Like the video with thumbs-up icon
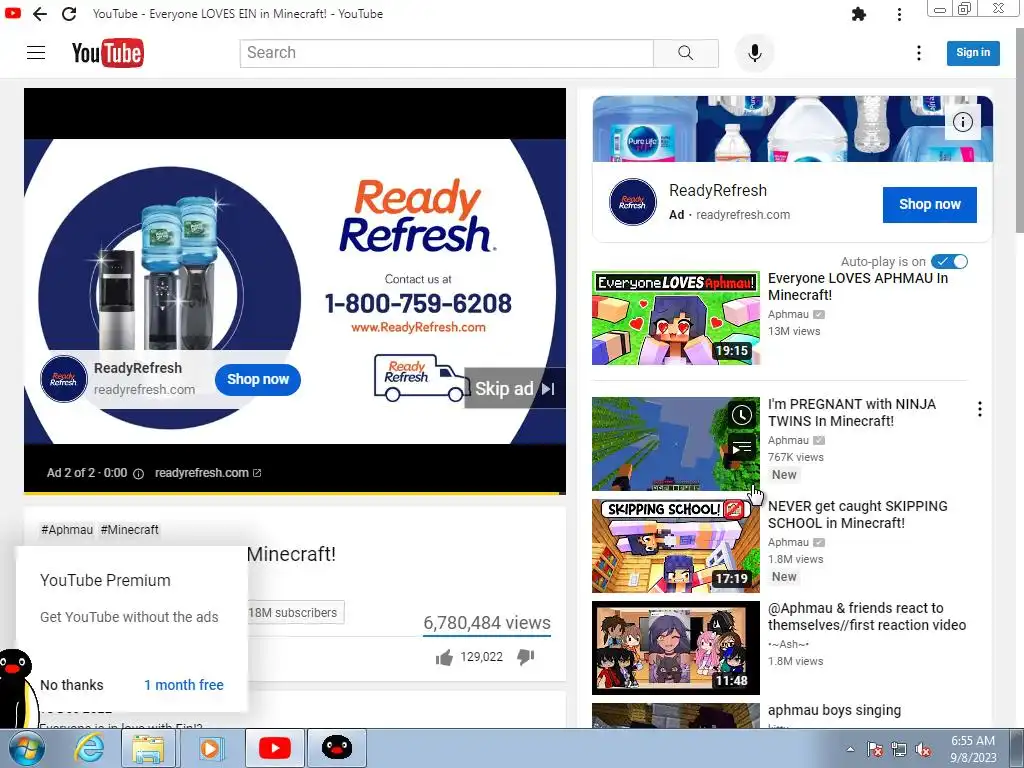The height and width of the screenshot is (768, 1024). point(444,657)
